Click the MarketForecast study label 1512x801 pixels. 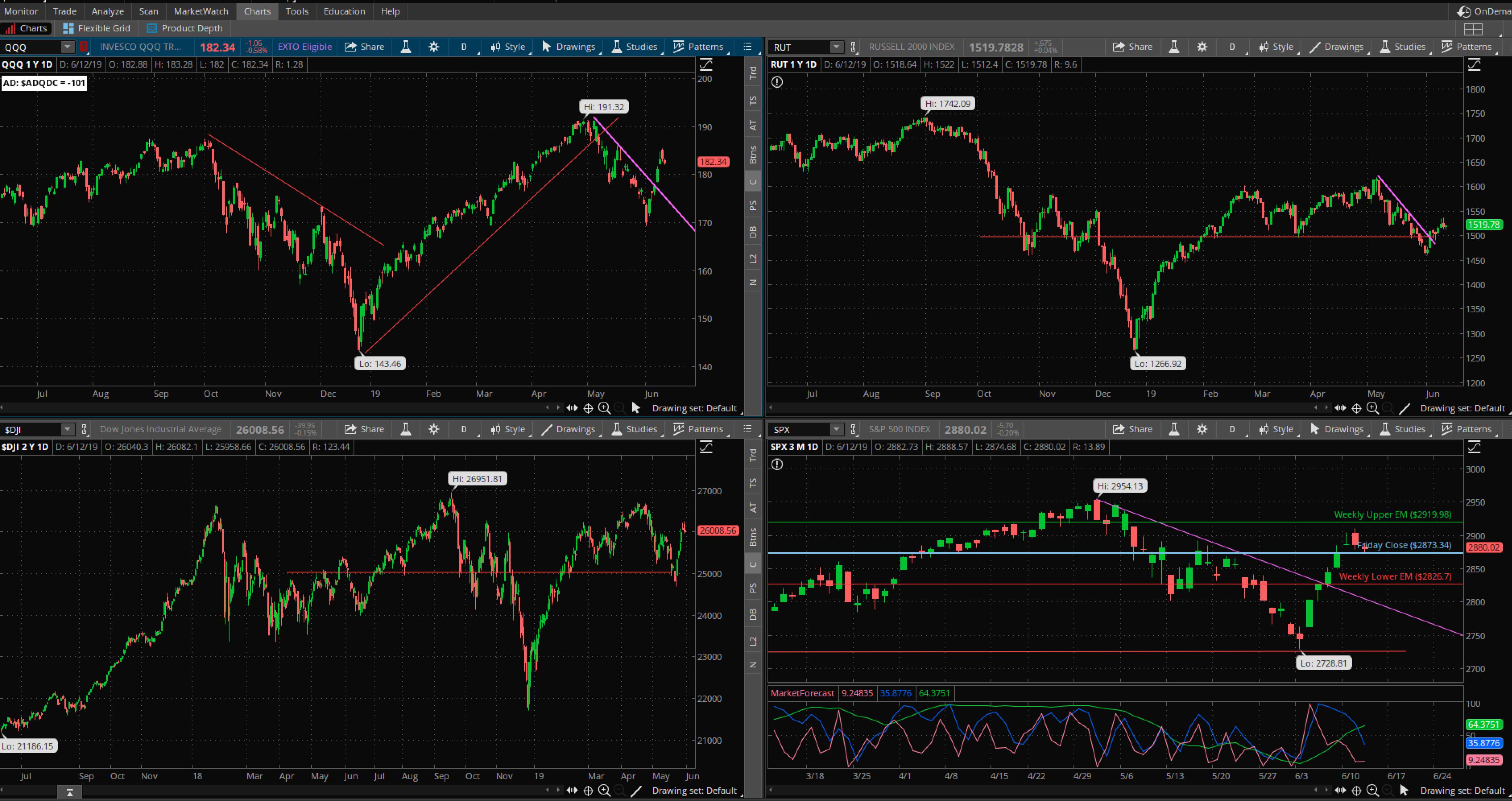[802, 693]
